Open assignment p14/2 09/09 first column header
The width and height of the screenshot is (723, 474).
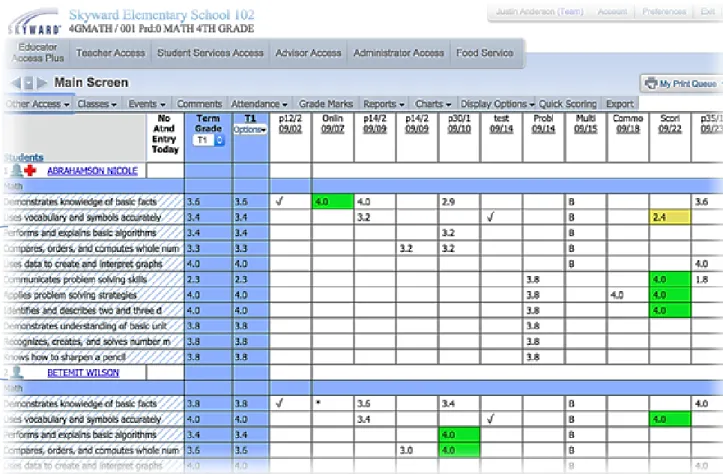point(374,124)
